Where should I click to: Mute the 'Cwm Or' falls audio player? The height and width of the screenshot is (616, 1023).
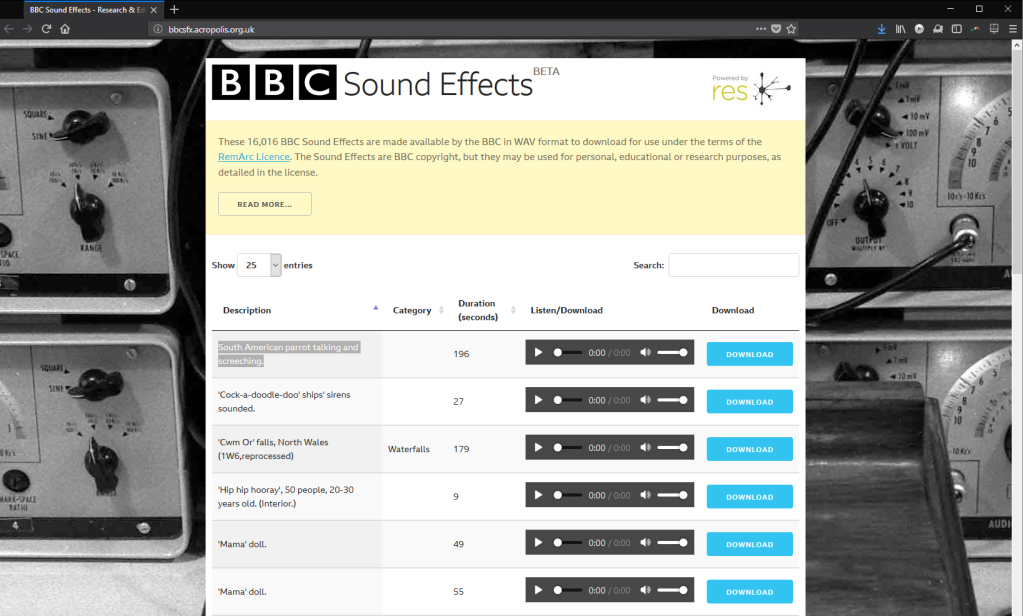(x=645, y=448)
